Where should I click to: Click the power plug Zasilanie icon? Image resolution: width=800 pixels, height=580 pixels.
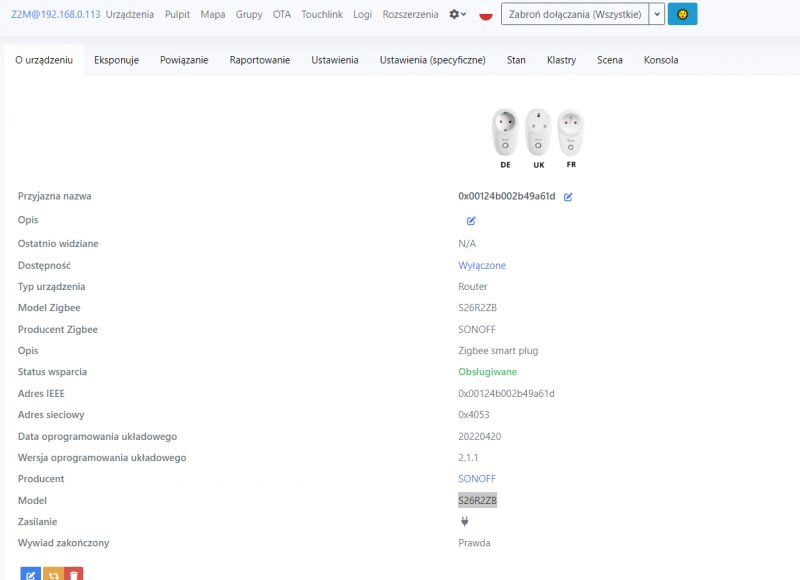(x=465, y=521)
